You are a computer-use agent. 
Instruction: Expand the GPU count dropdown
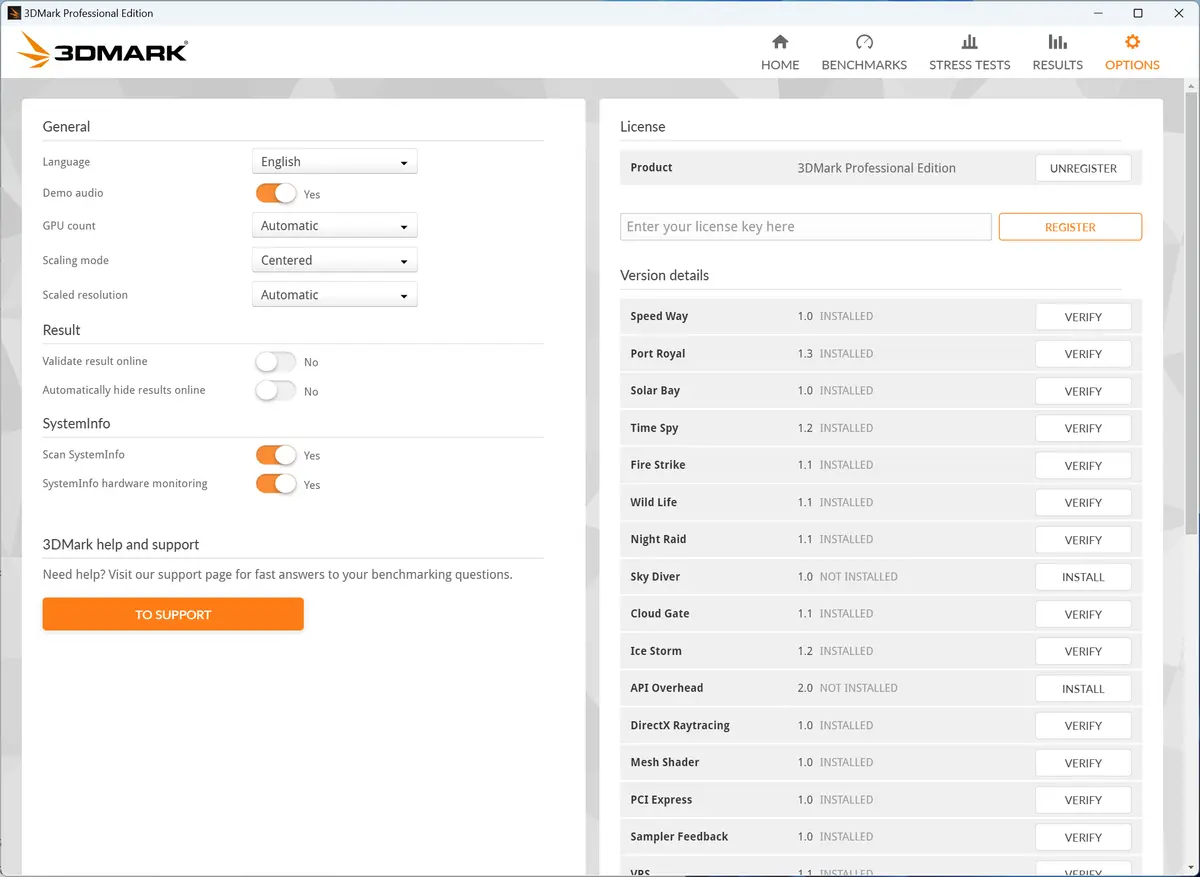click(334, 226)
